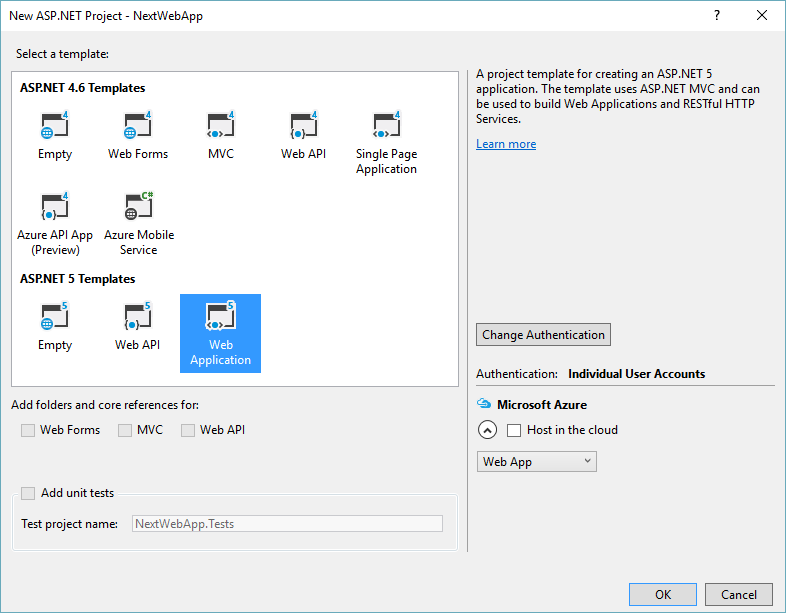The height and width of the screenshot is (613, 786).
Task: Open the Web App dropdown
Action: [537, 462]
